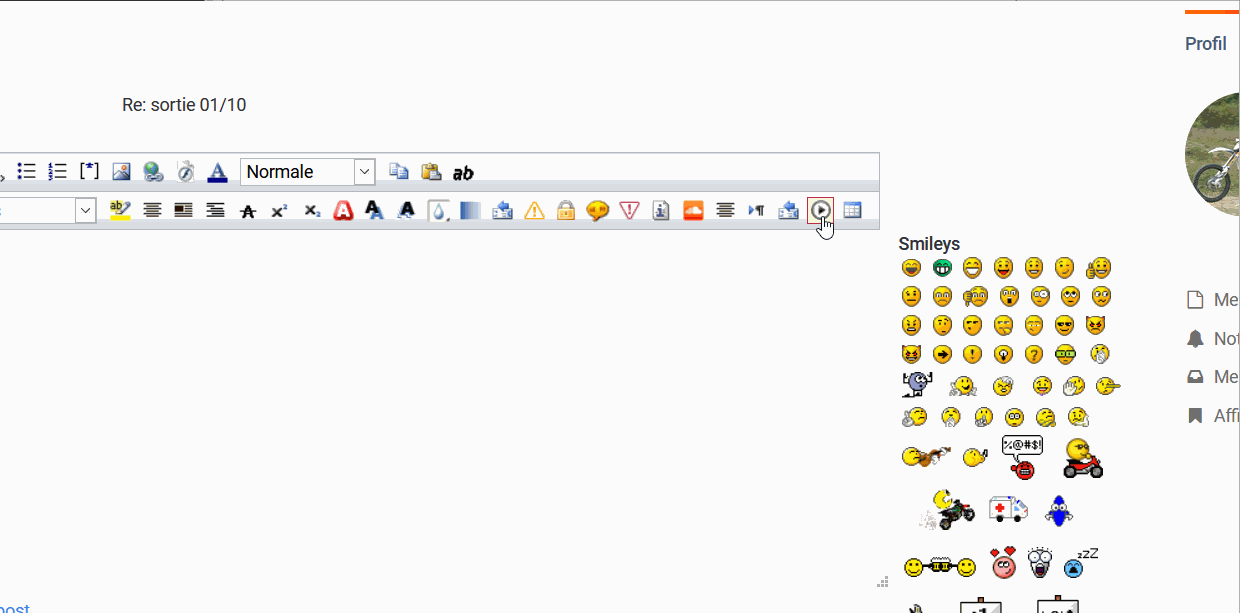Insert thumbs up smiley
This screenshot has width=1240, height=613.
coord(1098,268)
